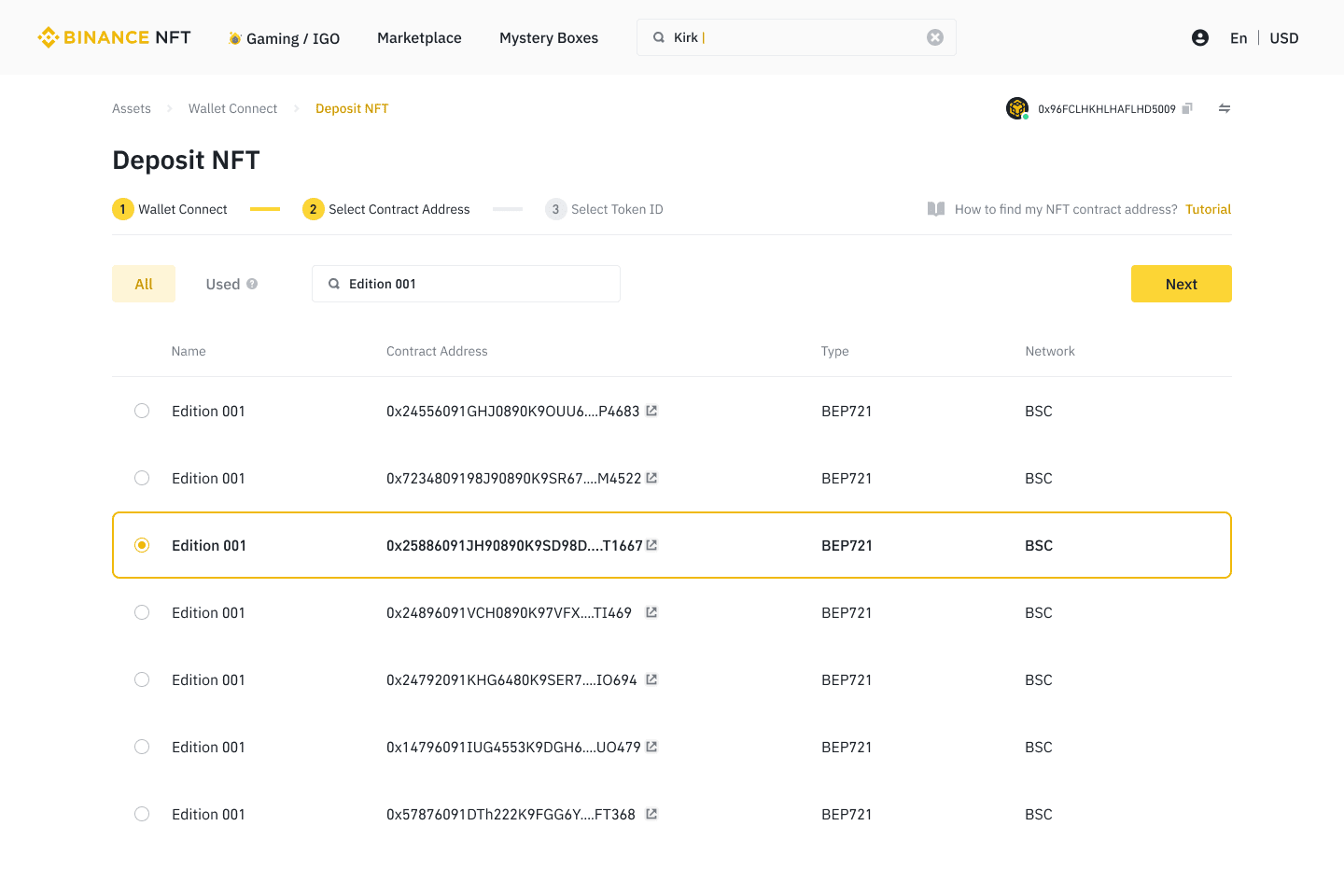Focus the top search field containing Kirk

[796, 37]
